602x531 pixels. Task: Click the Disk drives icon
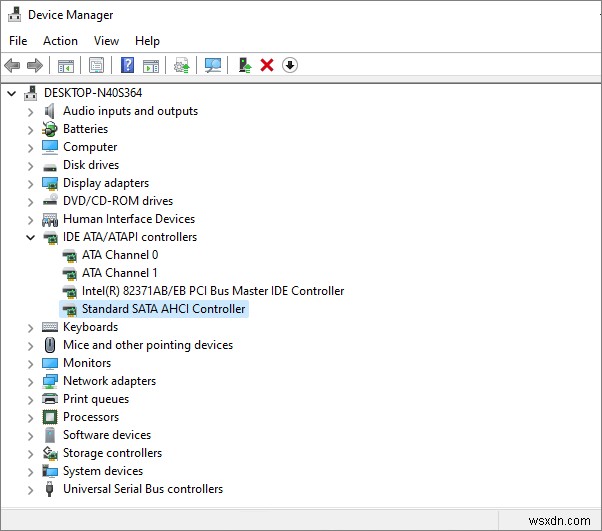click(x=50, y=167)
